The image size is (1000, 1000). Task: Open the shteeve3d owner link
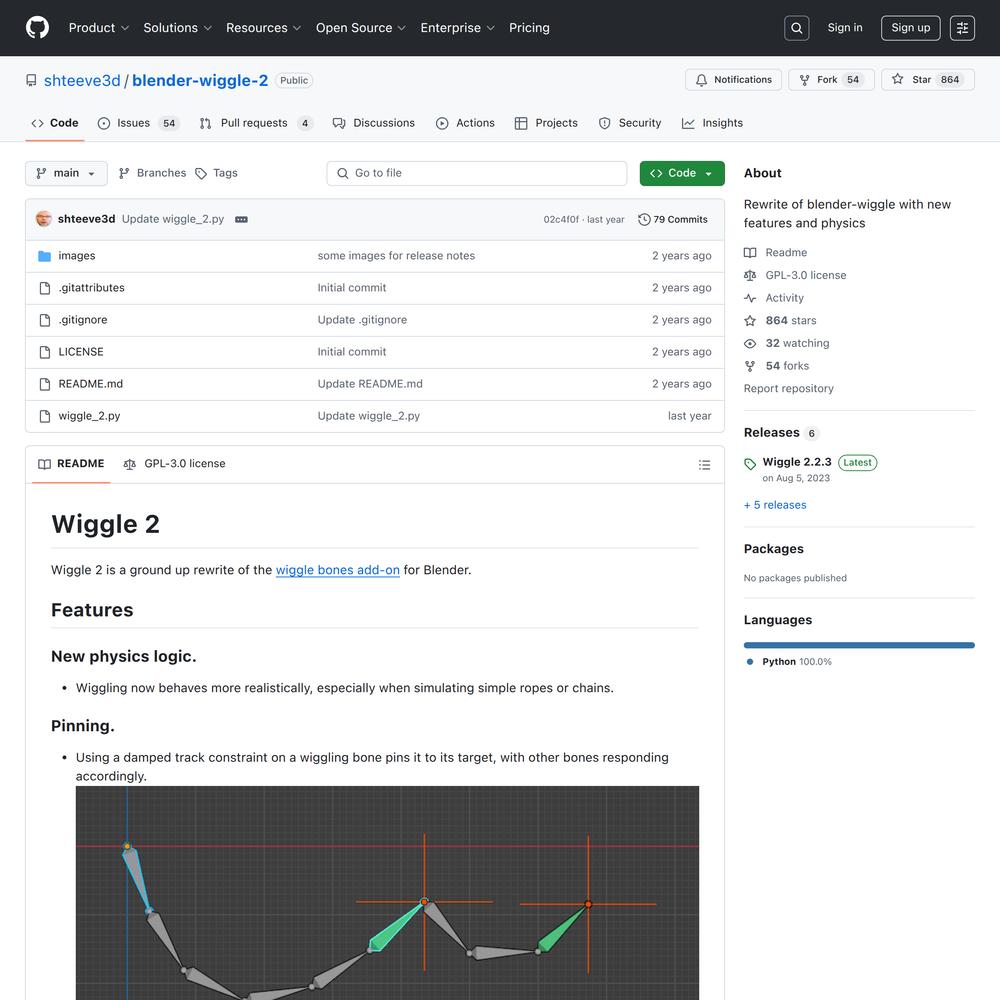(x=82, y=80)
